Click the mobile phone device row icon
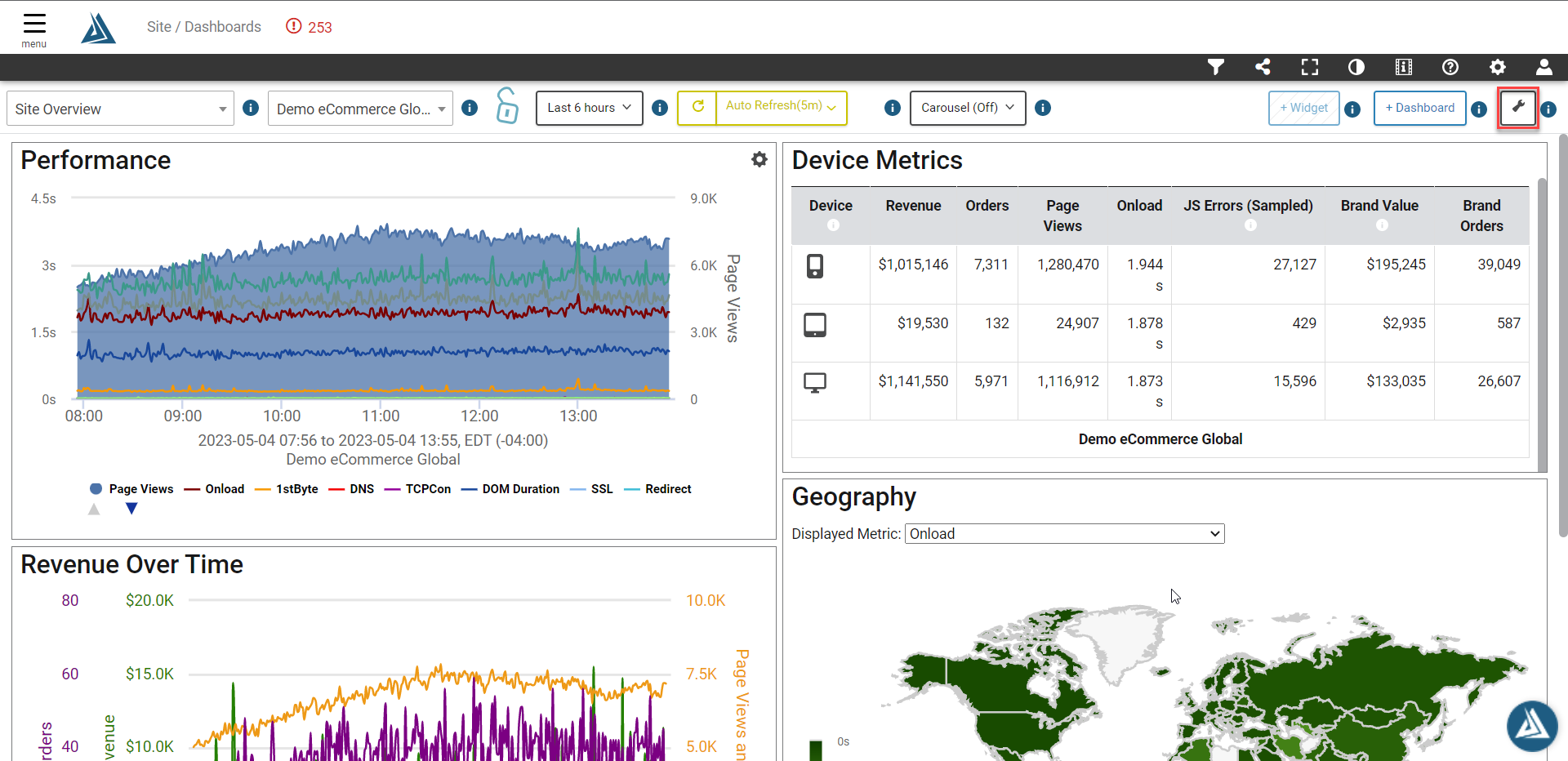1568x761 pixels. 815,266
